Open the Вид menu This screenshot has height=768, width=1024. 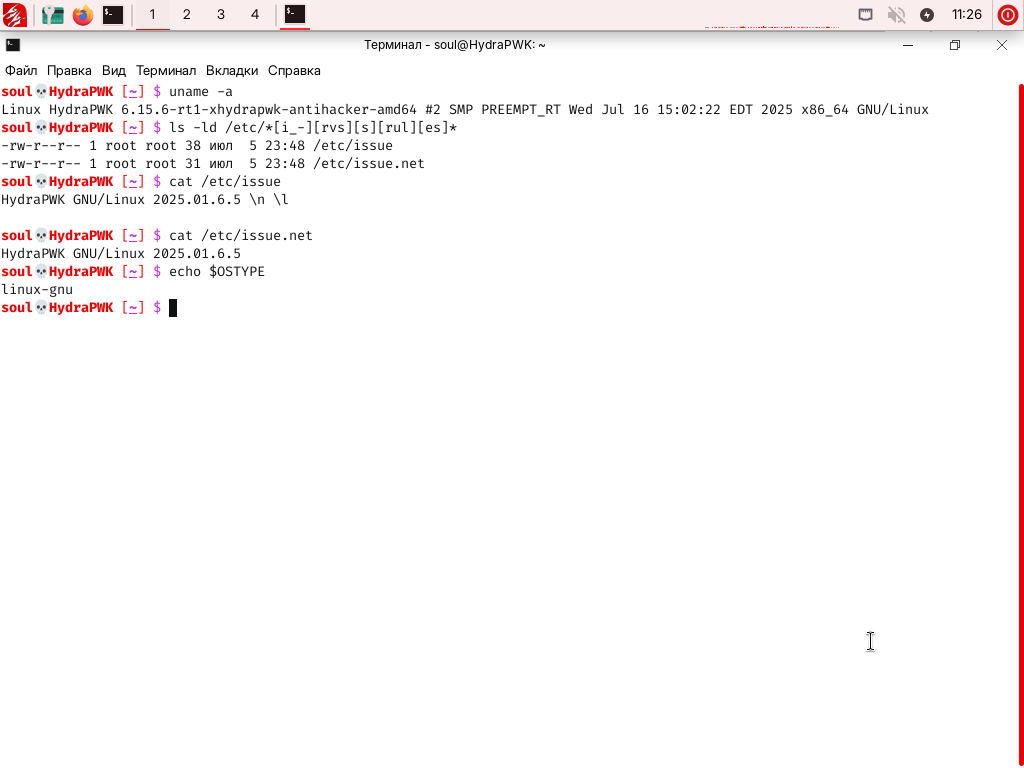coord(114,71)
